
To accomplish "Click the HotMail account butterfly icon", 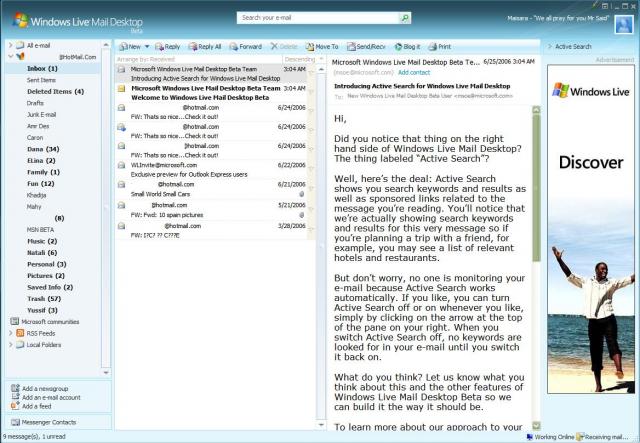I will click(20, 56).
